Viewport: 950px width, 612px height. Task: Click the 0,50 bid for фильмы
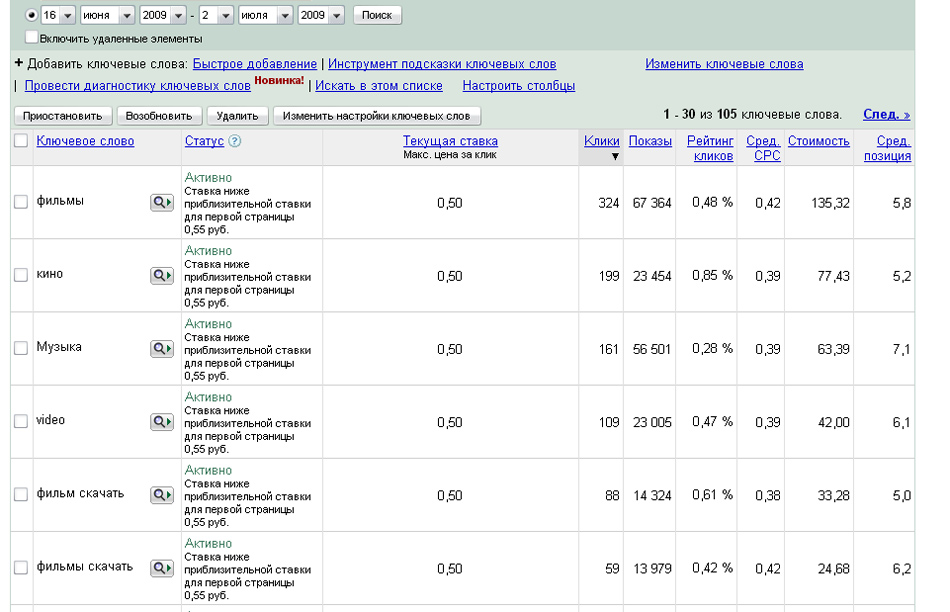point(450,203)
